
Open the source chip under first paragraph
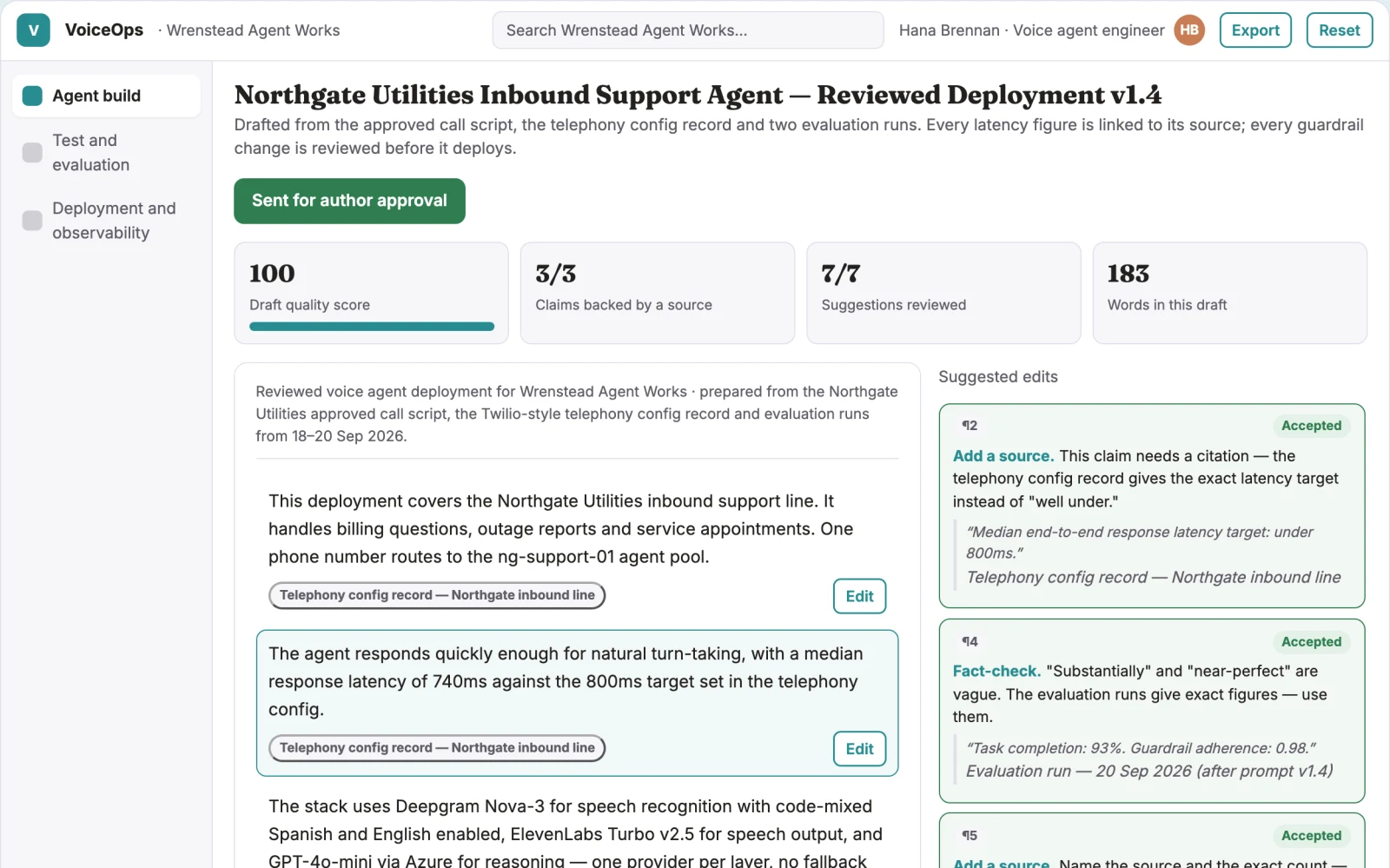(x=437, y=595)
